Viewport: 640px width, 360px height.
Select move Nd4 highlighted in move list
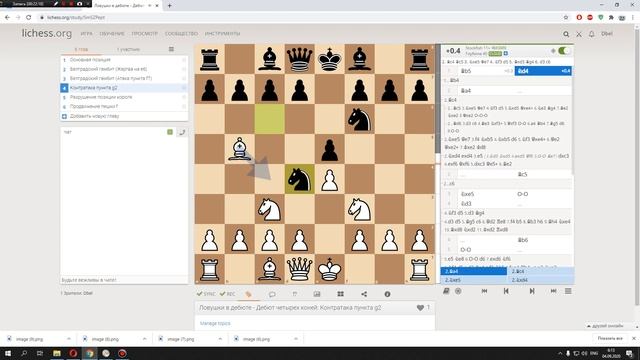click(x=543, y=71)
